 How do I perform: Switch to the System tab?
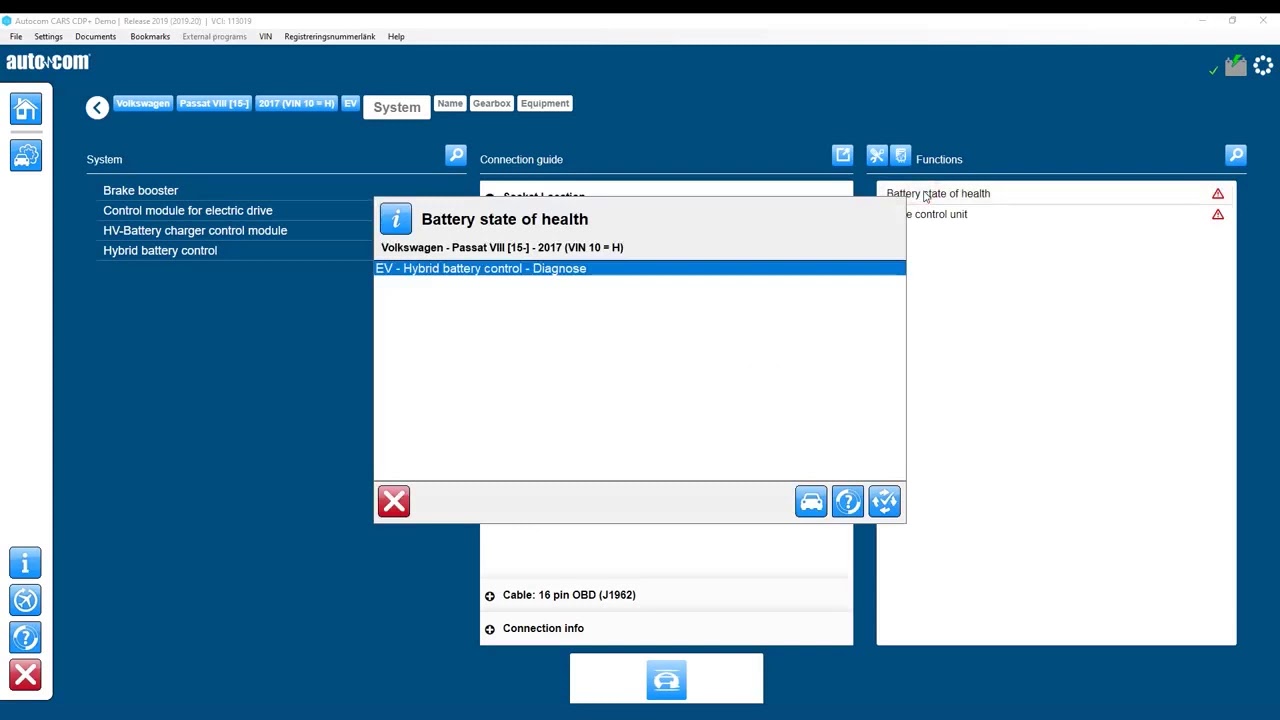[397, 107]
